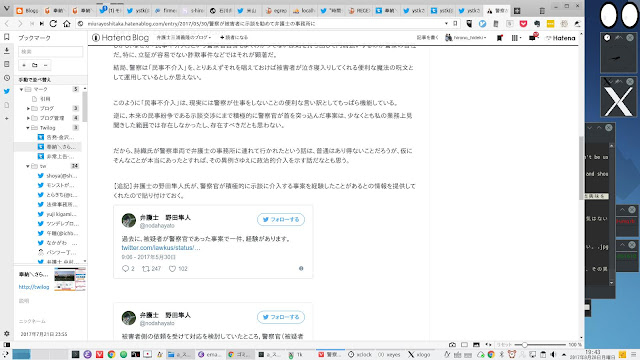Open the History side panel
The height and width of the screenshot is (360, 640).
tap(7, 78)
